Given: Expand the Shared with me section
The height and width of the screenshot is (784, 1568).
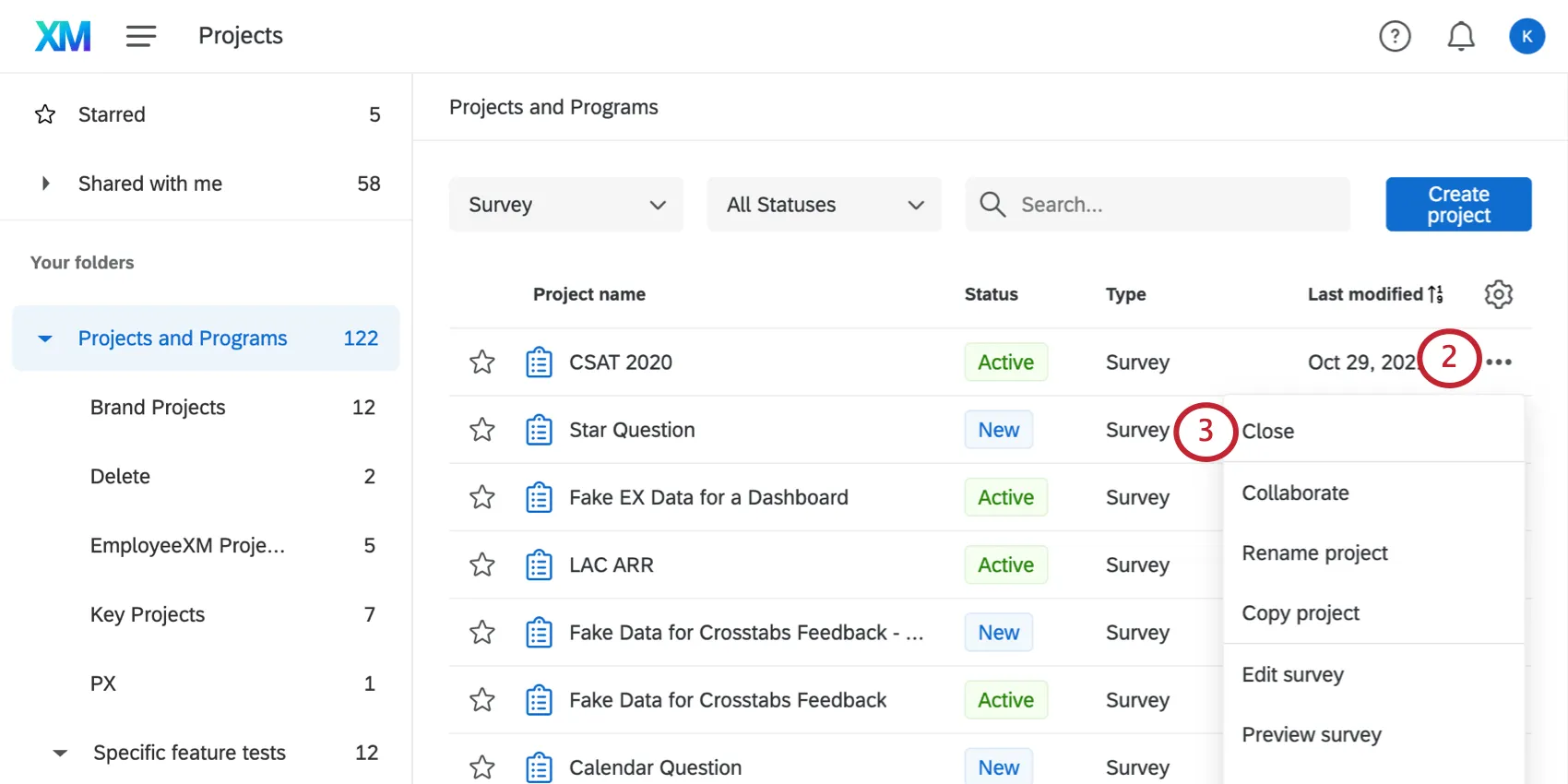Looking at the screenshot, I should point(46,184).
